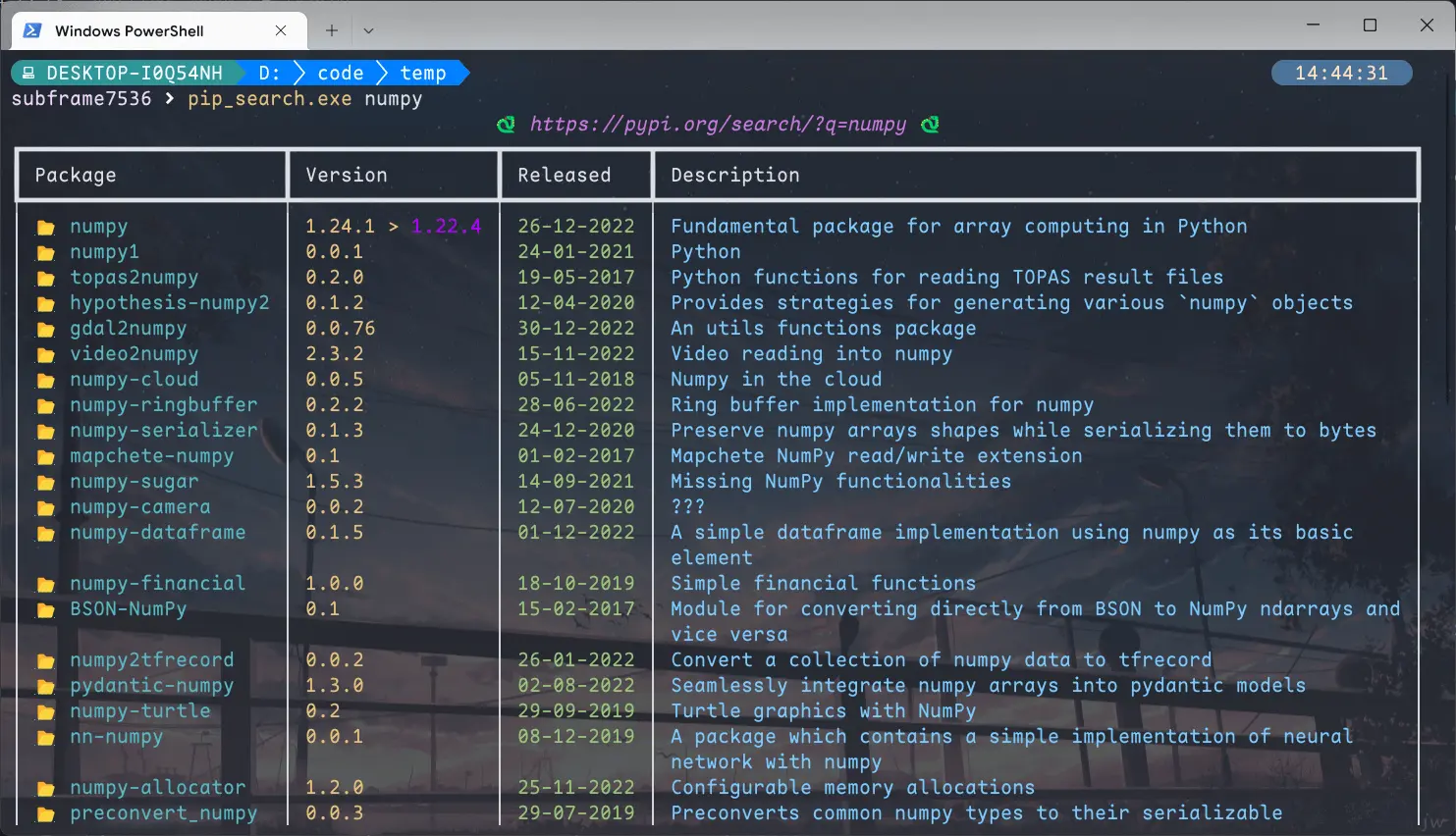Click the code folder prompt segment
Viewport: 1456px width, 836px height.
(341, 74)
